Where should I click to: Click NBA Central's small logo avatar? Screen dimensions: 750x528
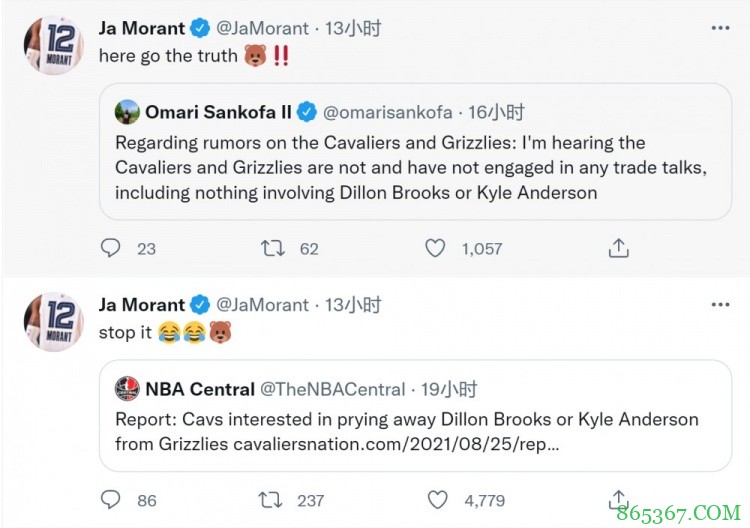pyautogui.click(x=127, y=389)
